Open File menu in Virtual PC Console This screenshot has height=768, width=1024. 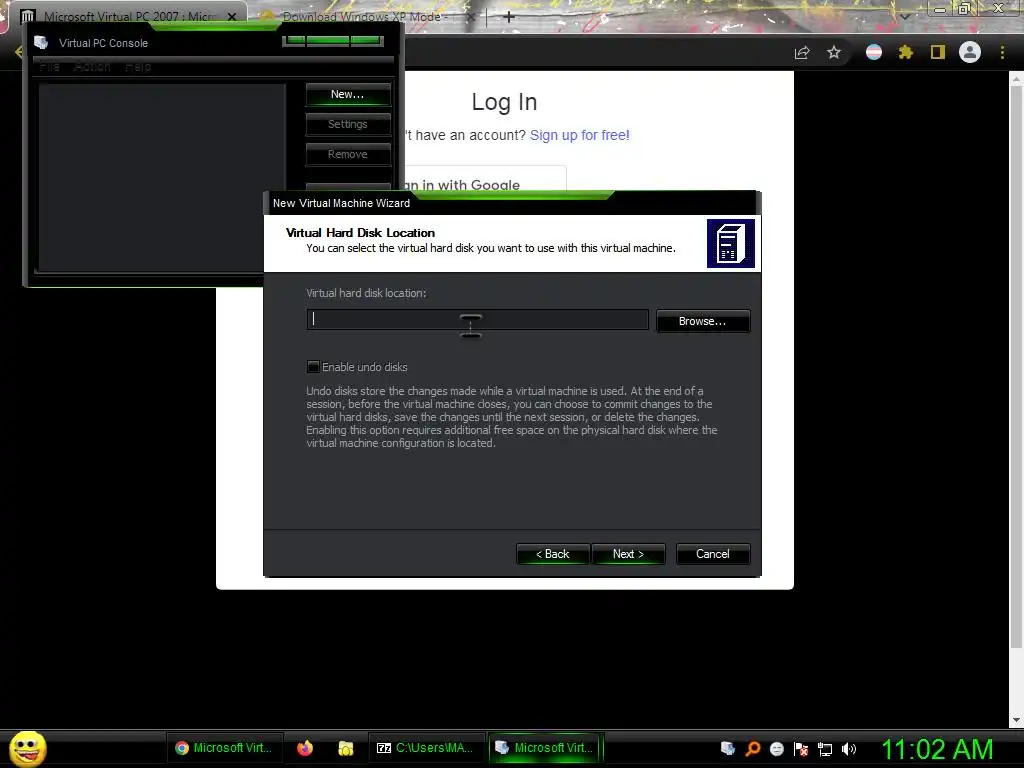[x=50, y=67]
